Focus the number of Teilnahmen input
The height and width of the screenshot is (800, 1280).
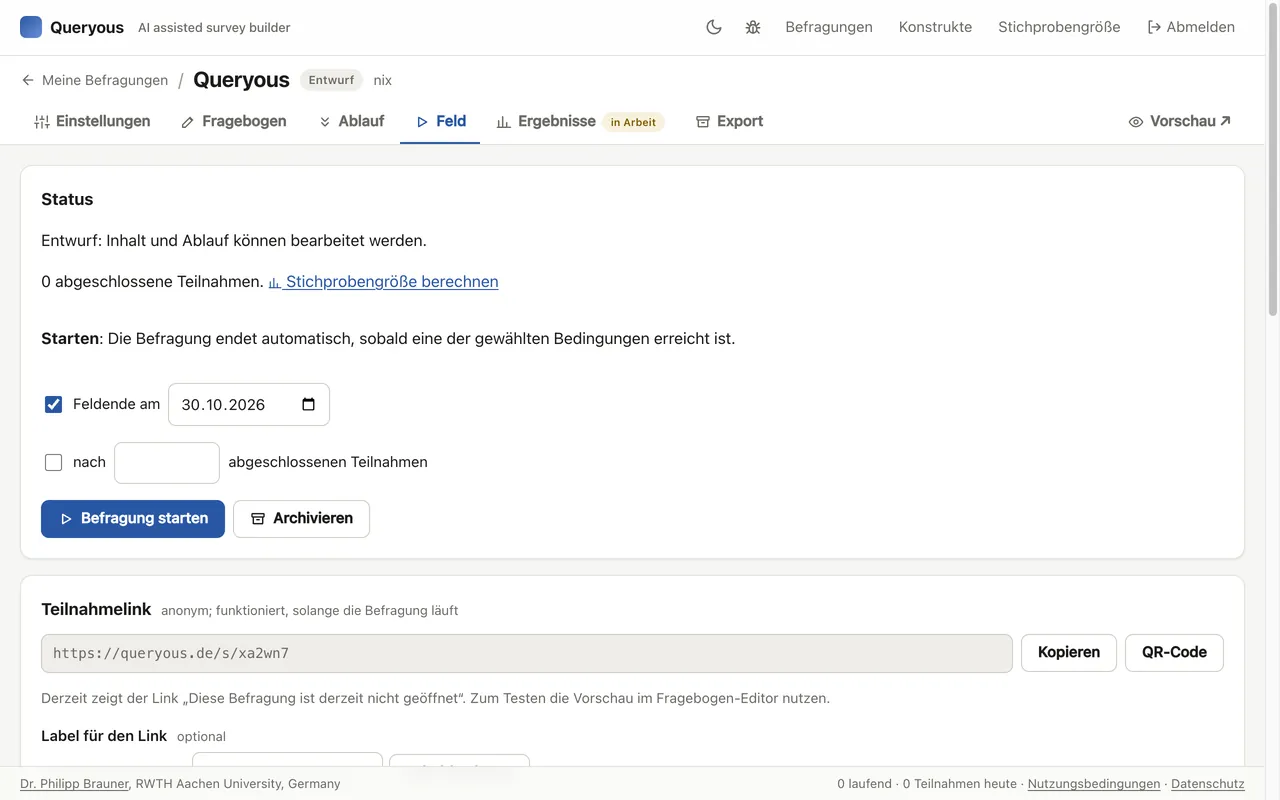[x=167, y=463]
